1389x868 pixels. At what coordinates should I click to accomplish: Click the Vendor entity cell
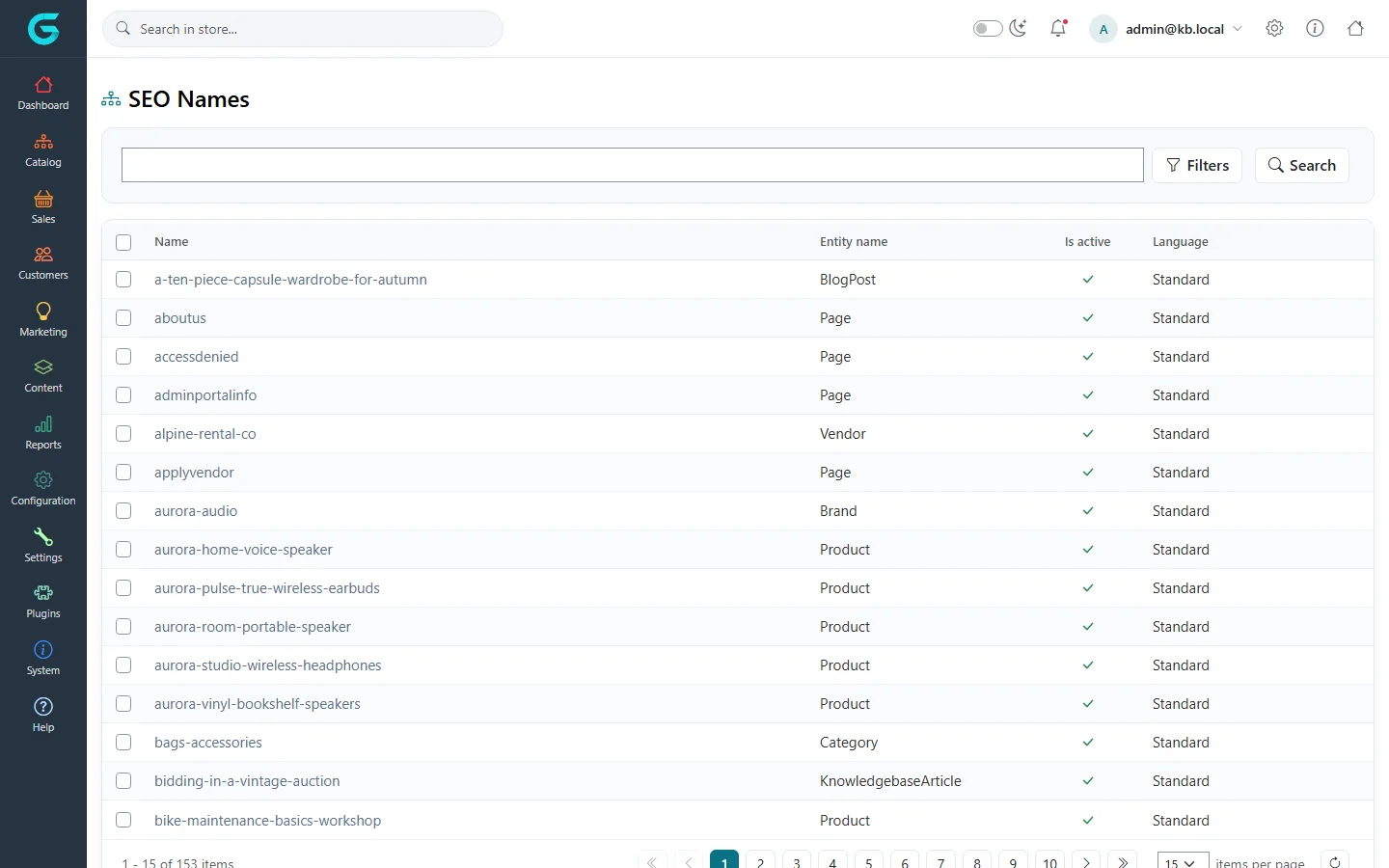(x=843, y=434)
